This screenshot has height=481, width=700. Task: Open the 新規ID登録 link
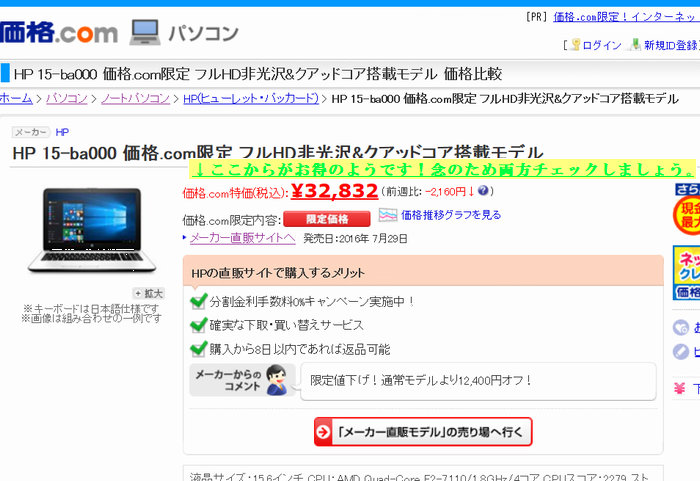coord(671,45)
